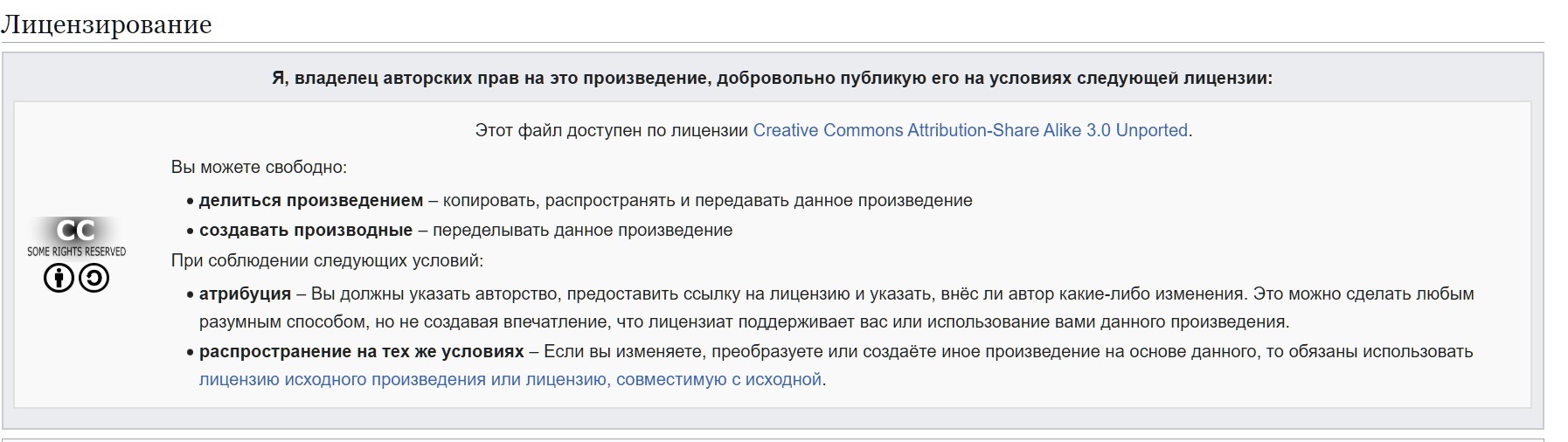The image size is (1568, 442).
Task: Click the 'SOME RIGHTS RESERVED' caption
Action: (x=76, y=252)
